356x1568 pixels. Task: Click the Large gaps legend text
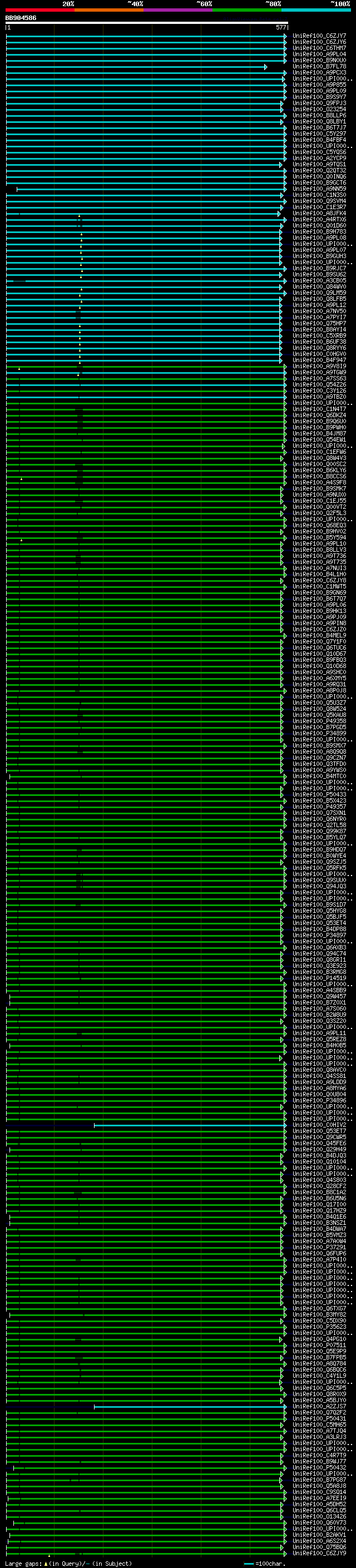coord(69,1564)
